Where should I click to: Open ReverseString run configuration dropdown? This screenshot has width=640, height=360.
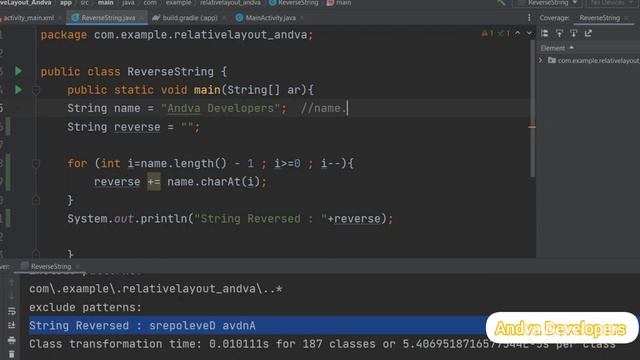(548, 3)
